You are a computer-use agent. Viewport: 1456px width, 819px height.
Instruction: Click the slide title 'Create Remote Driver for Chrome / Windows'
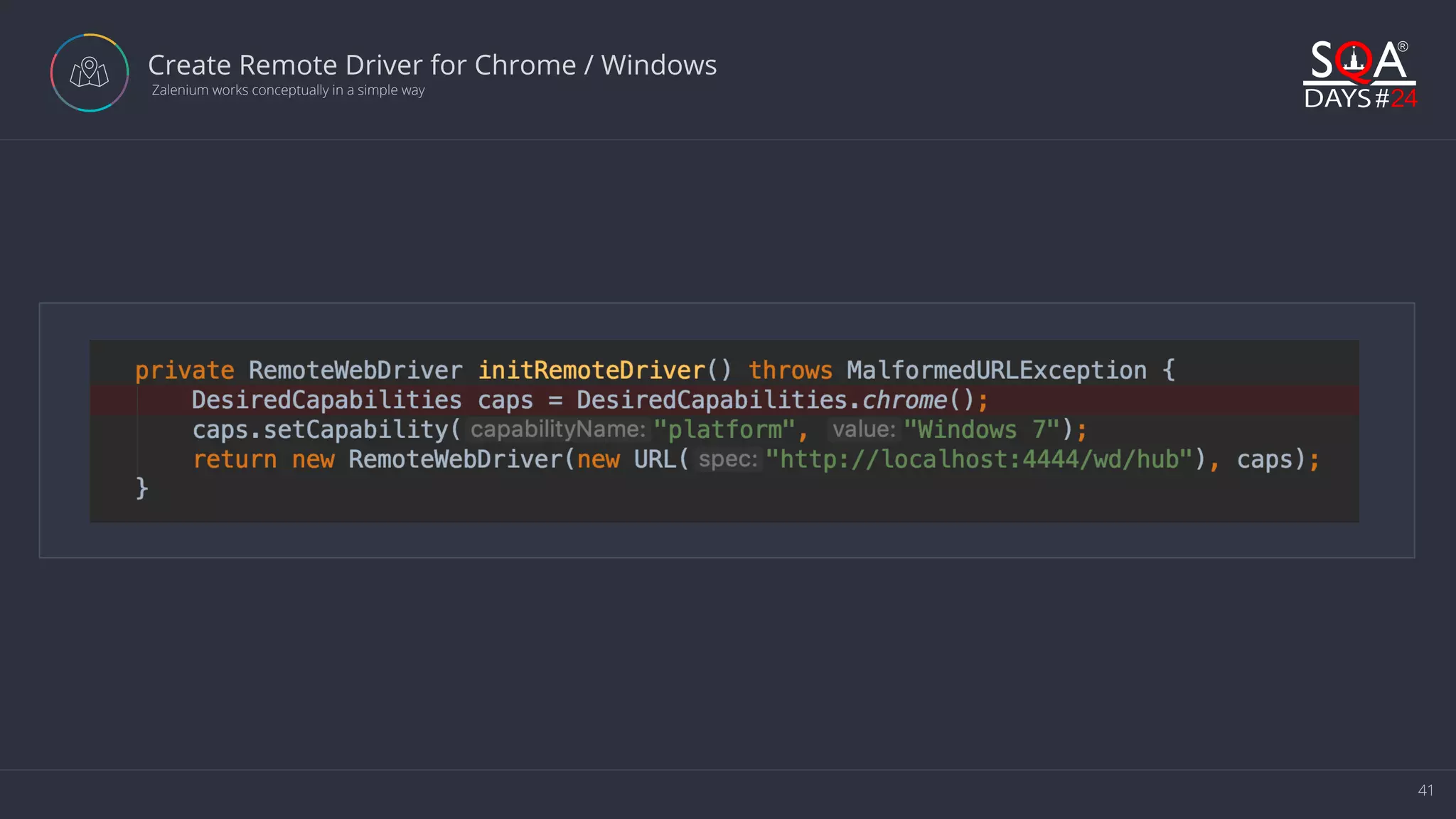(x=432, y=65)
